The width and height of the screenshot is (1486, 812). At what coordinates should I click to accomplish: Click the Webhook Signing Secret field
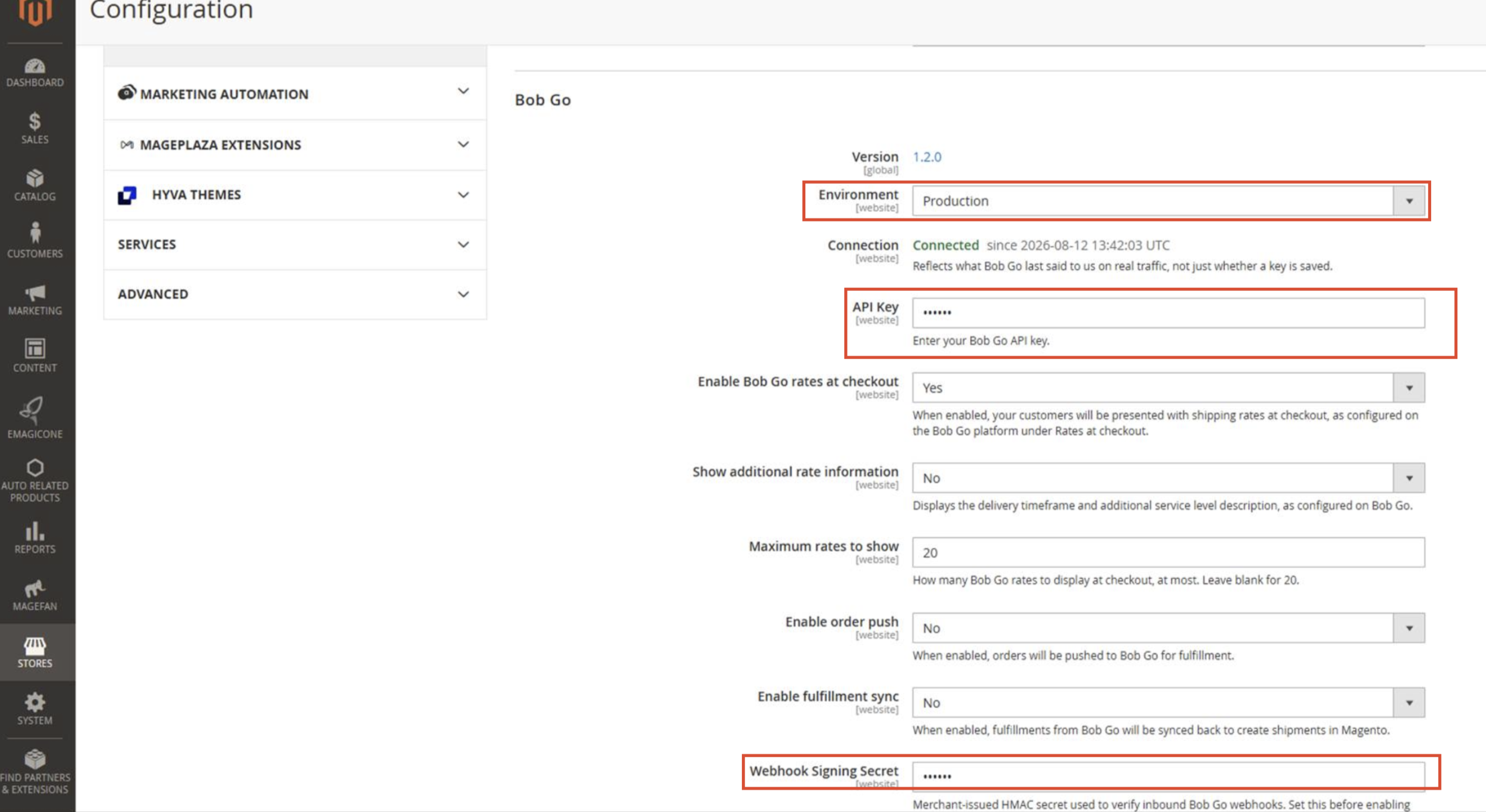coord(1168,776)
